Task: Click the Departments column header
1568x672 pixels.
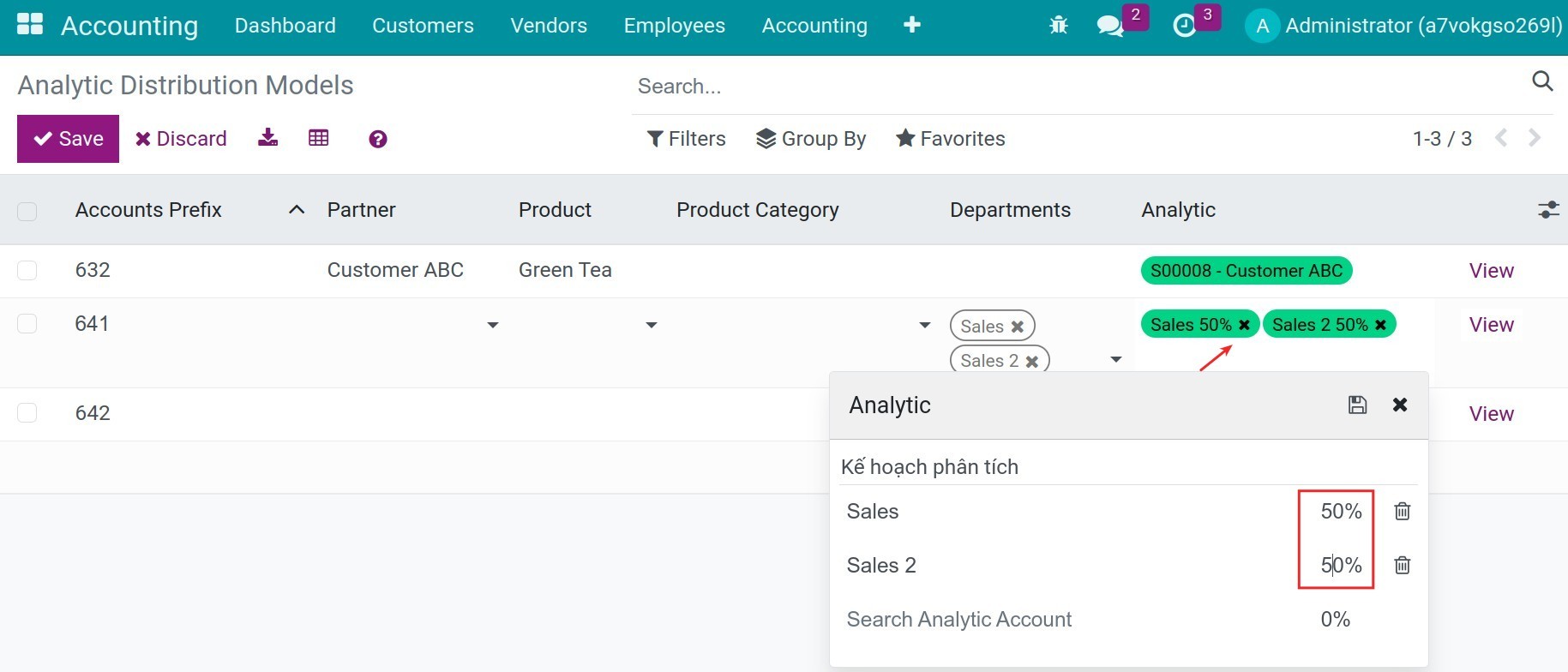Action: click(1010, 210)
